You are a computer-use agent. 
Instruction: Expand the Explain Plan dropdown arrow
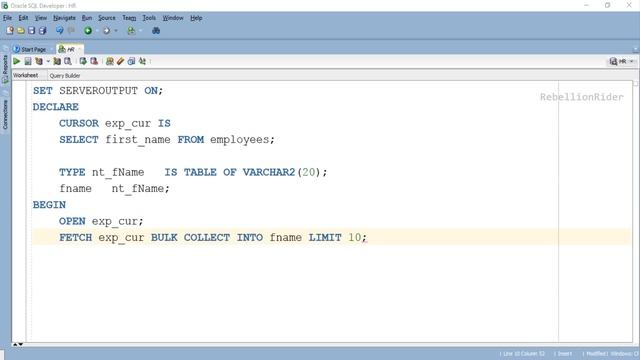point(48,61)
